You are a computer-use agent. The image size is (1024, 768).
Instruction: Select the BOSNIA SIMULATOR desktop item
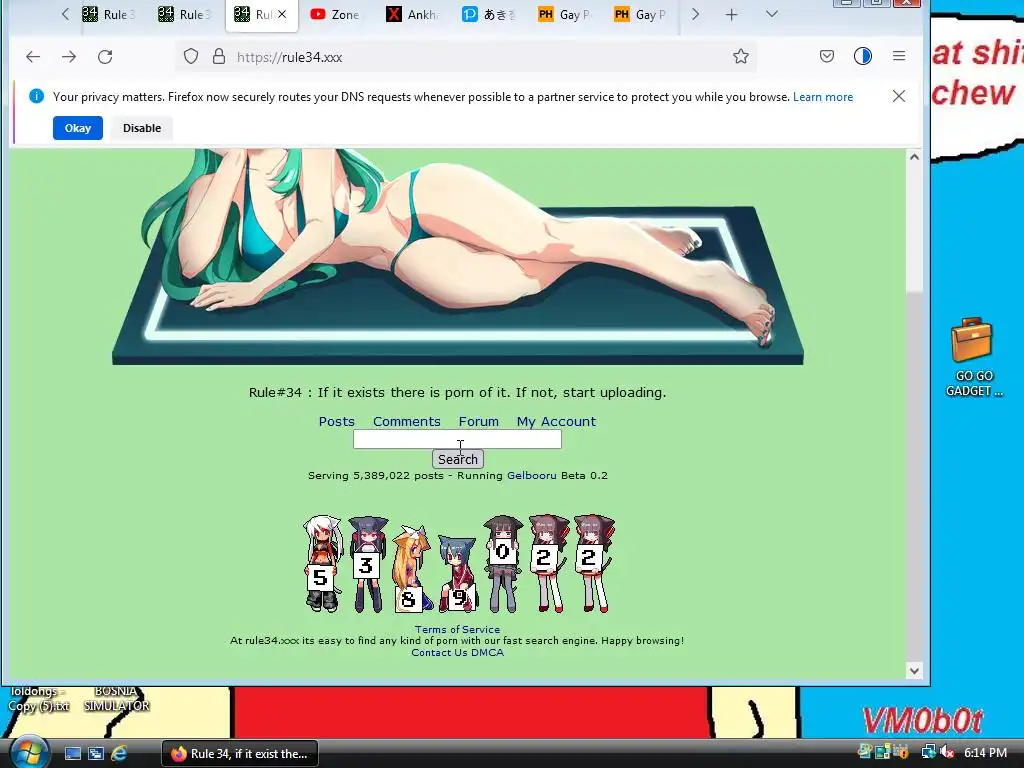pyautogui.click(x=116, y=698)
